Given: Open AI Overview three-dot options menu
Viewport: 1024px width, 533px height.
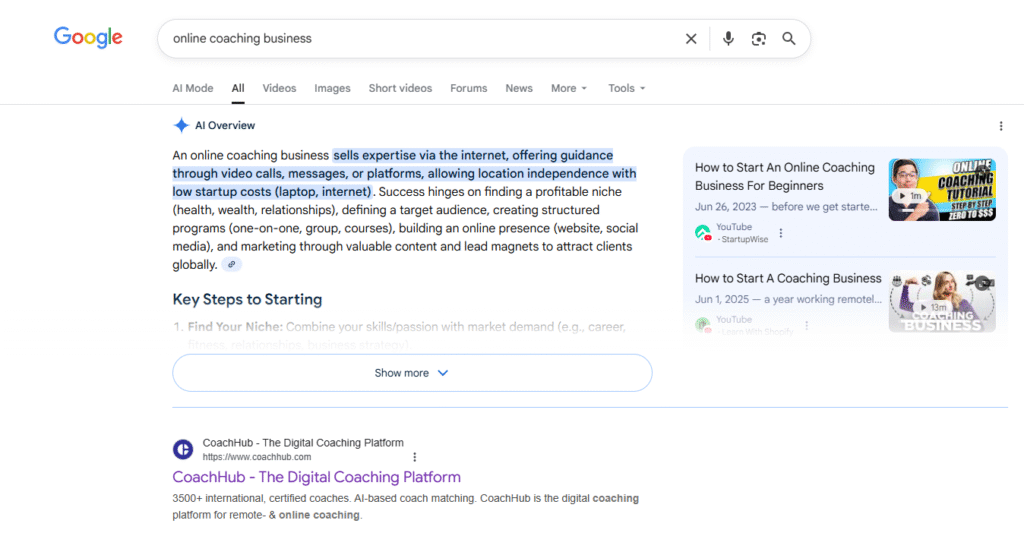Looking at the screenshot, I should 1001,126.
